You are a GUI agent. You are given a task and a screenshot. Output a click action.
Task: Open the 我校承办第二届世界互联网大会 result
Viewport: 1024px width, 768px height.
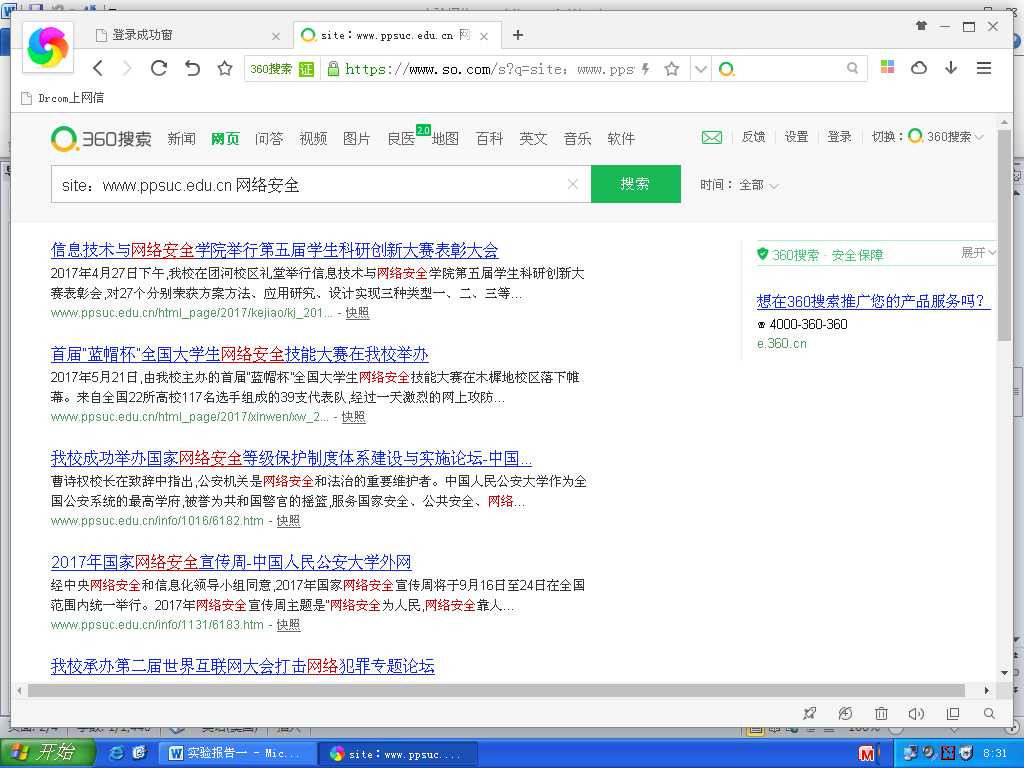point(243,666)
